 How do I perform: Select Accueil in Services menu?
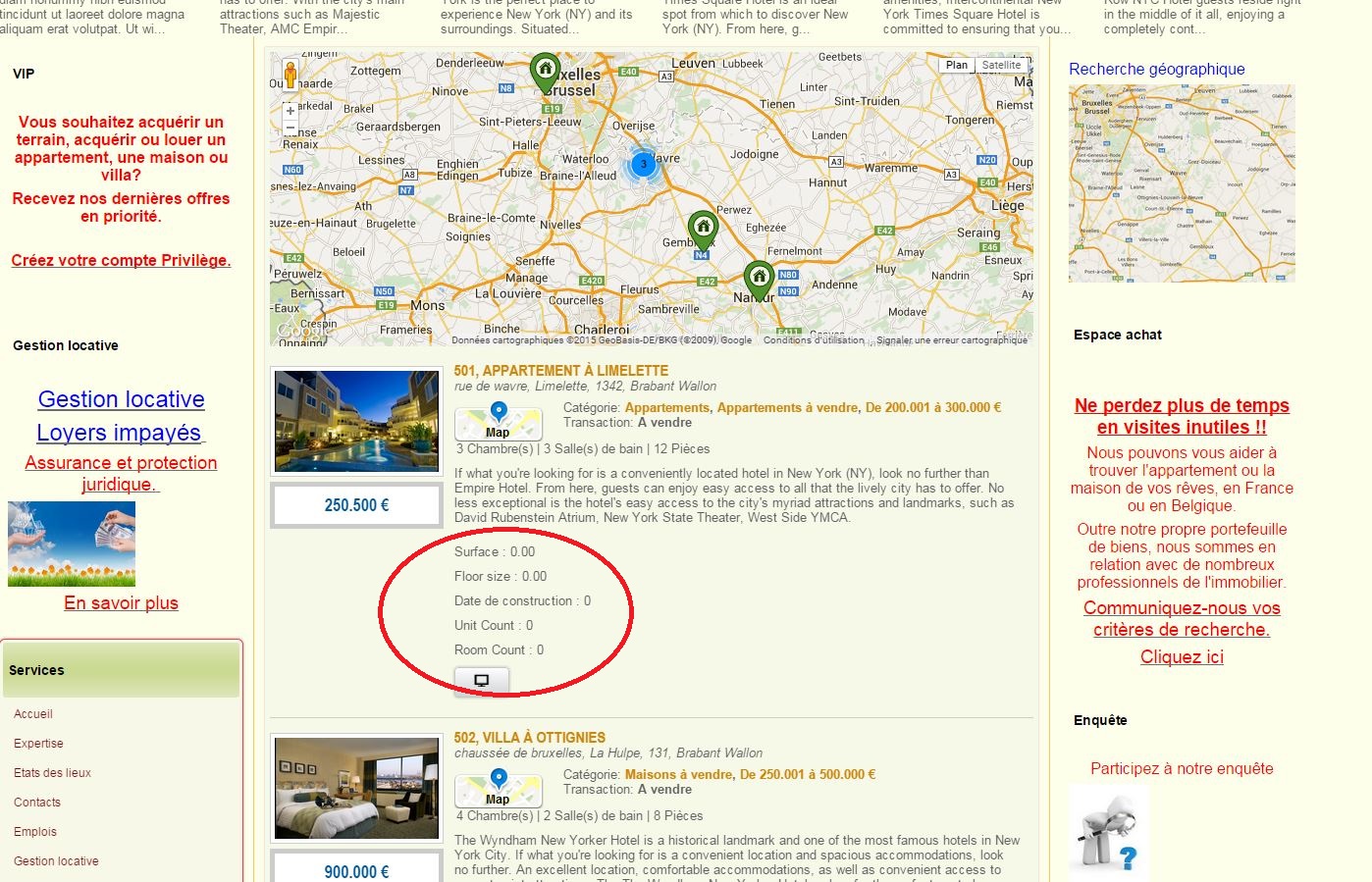click(33, 714)
